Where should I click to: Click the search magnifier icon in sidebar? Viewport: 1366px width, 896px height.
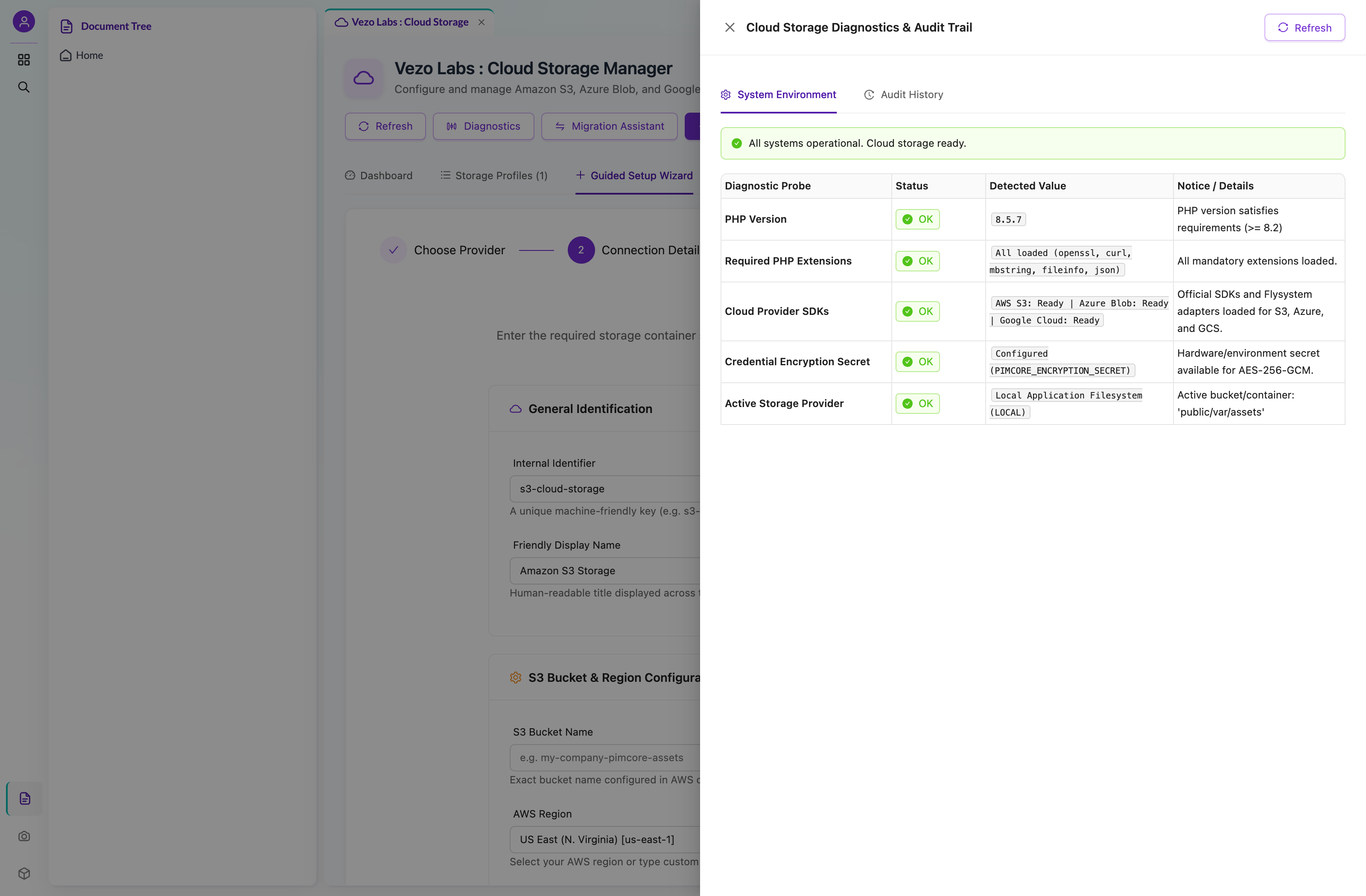coord(23,87)
